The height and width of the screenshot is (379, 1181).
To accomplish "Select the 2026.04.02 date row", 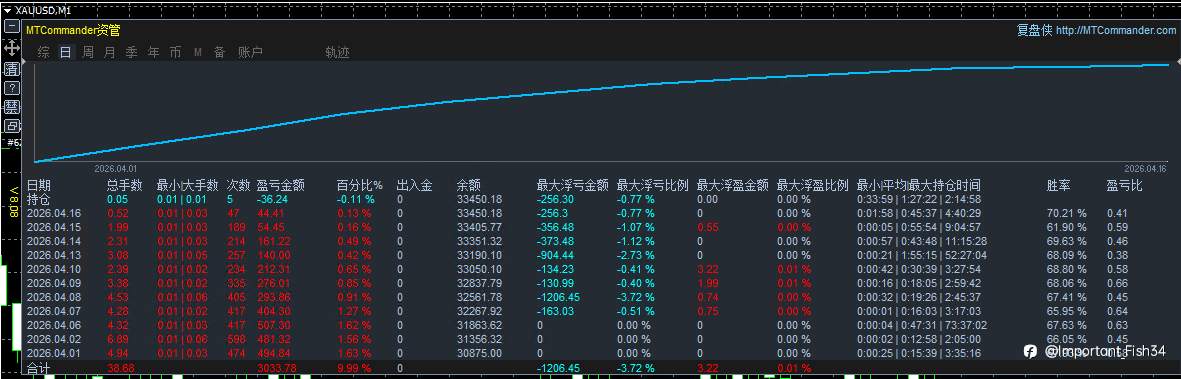I will tap(53, 339).
